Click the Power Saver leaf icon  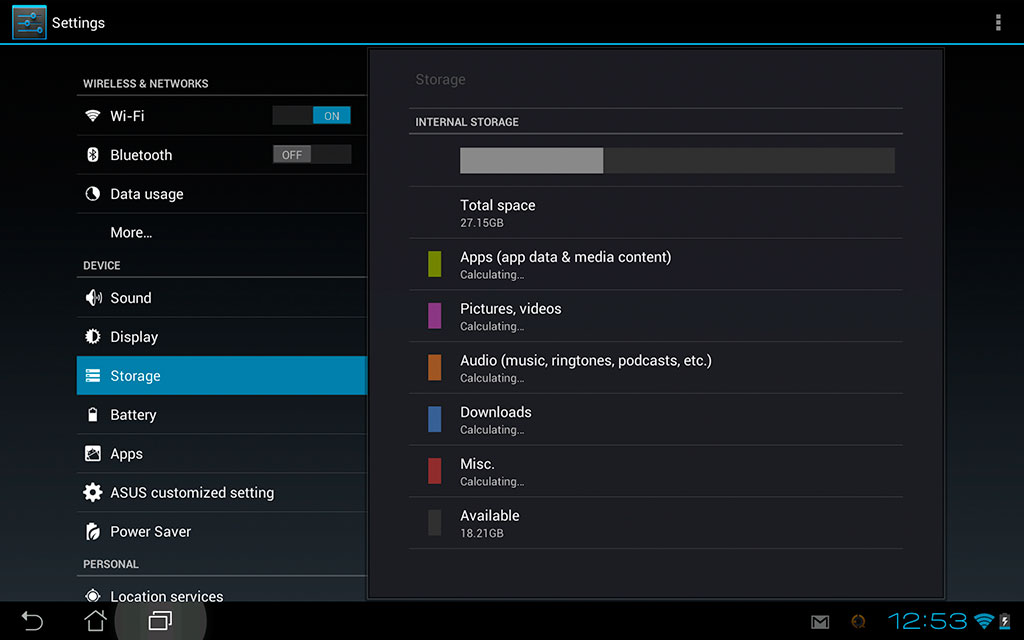(93, 532)
